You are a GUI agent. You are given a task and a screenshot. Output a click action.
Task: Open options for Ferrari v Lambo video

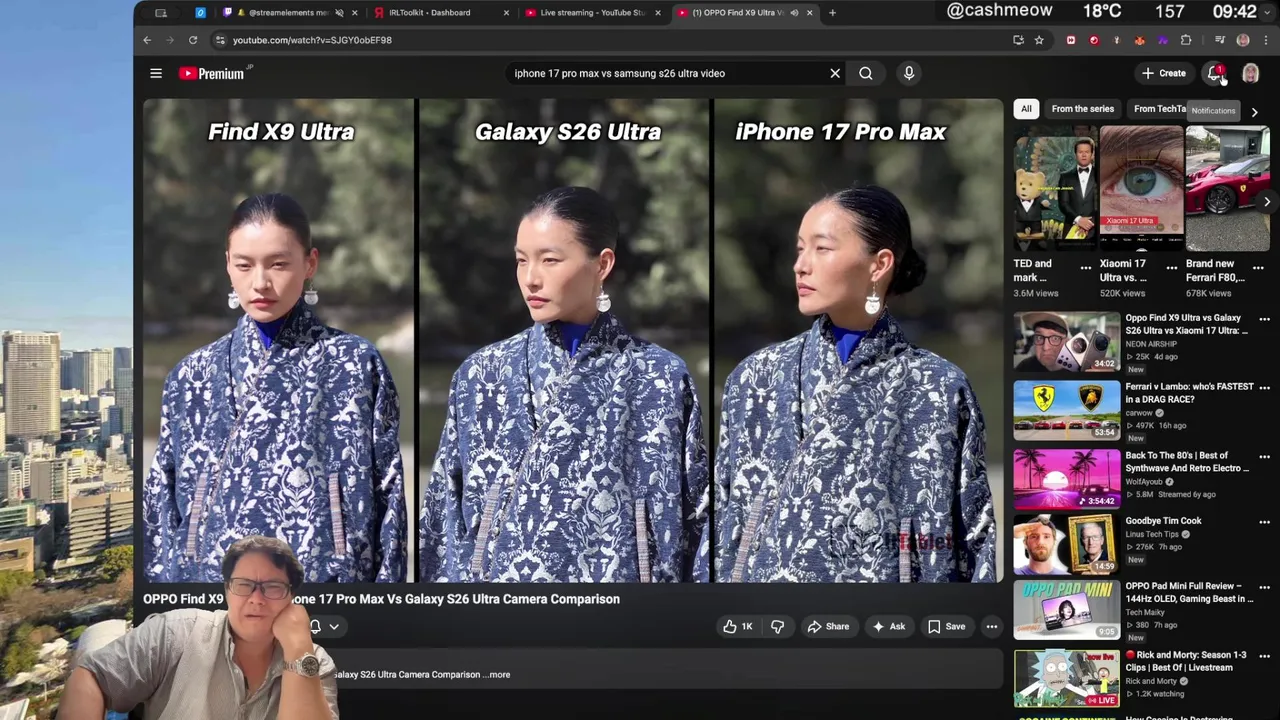tap(1264, 388)
